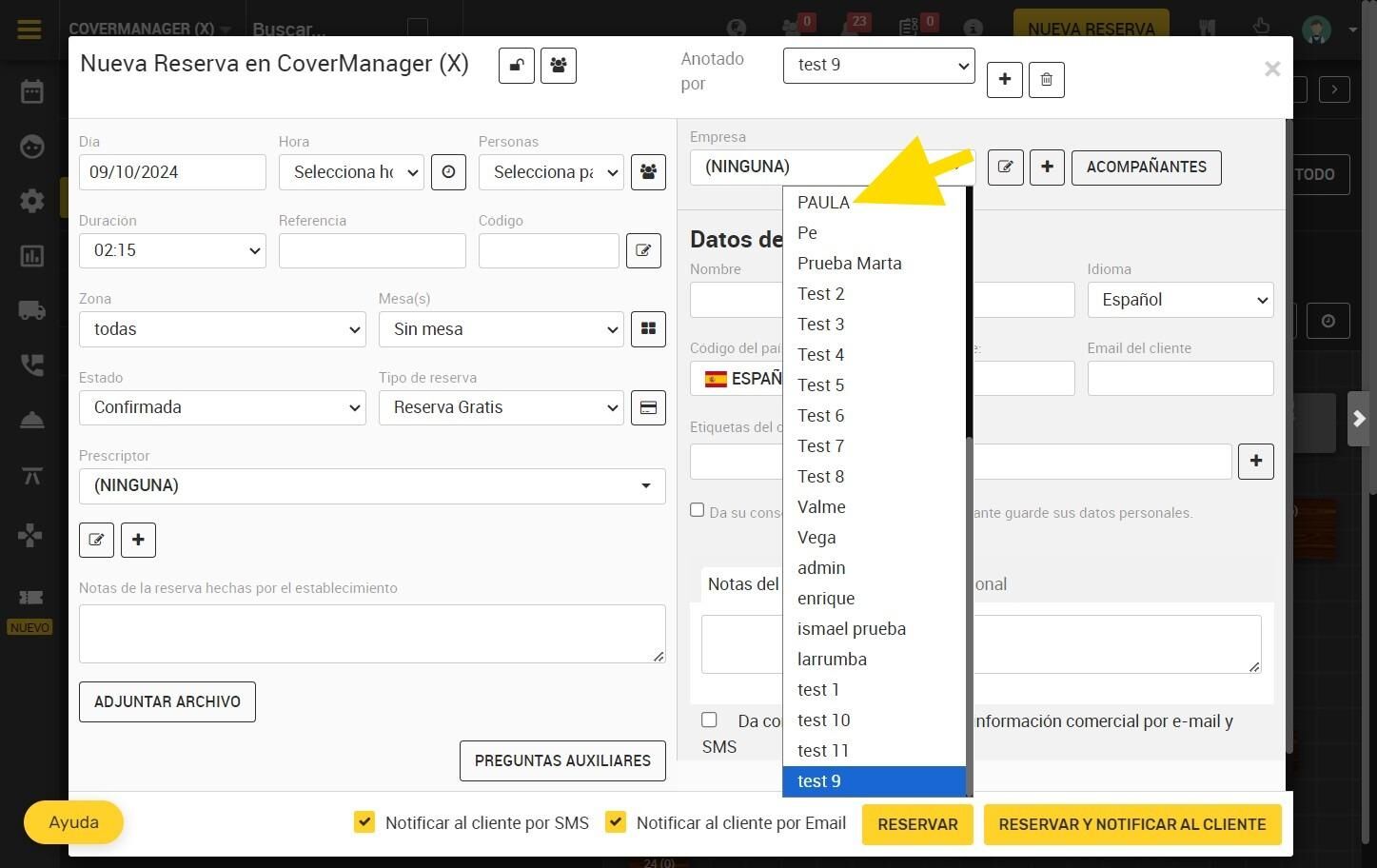The image size is (1377, 868).
Task: Open the bar chart icon in the left sidebar
Action: click(31, 256)
